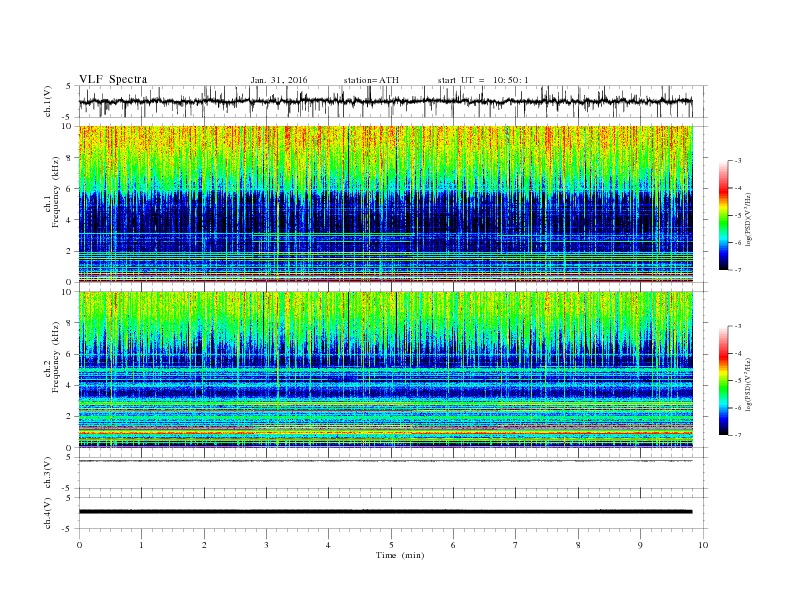
Task: Click ch.1 frequency axis label "4"
Action: pos(69,220)
